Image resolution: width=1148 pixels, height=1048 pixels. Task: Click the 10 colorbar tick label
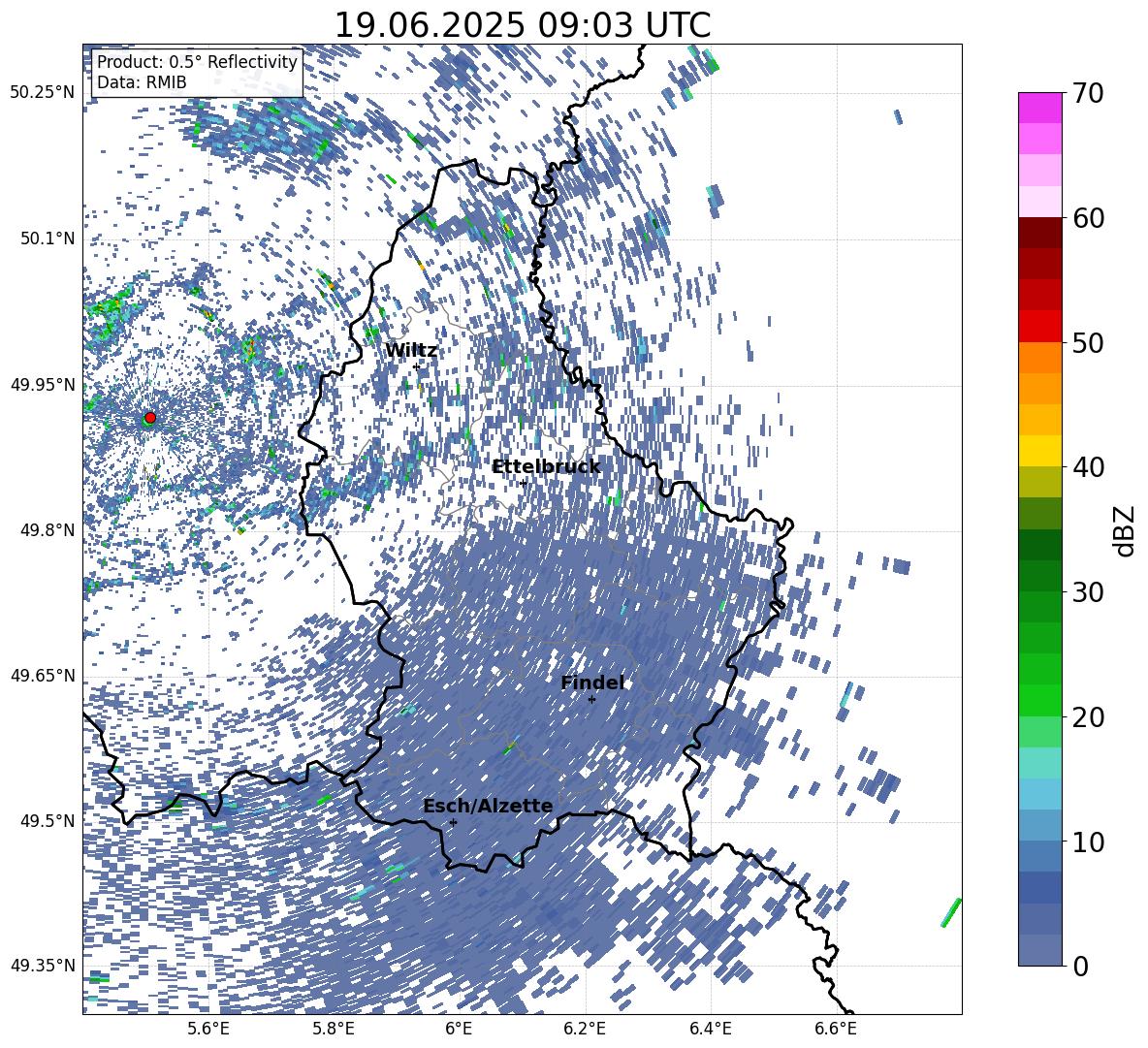1087,842
